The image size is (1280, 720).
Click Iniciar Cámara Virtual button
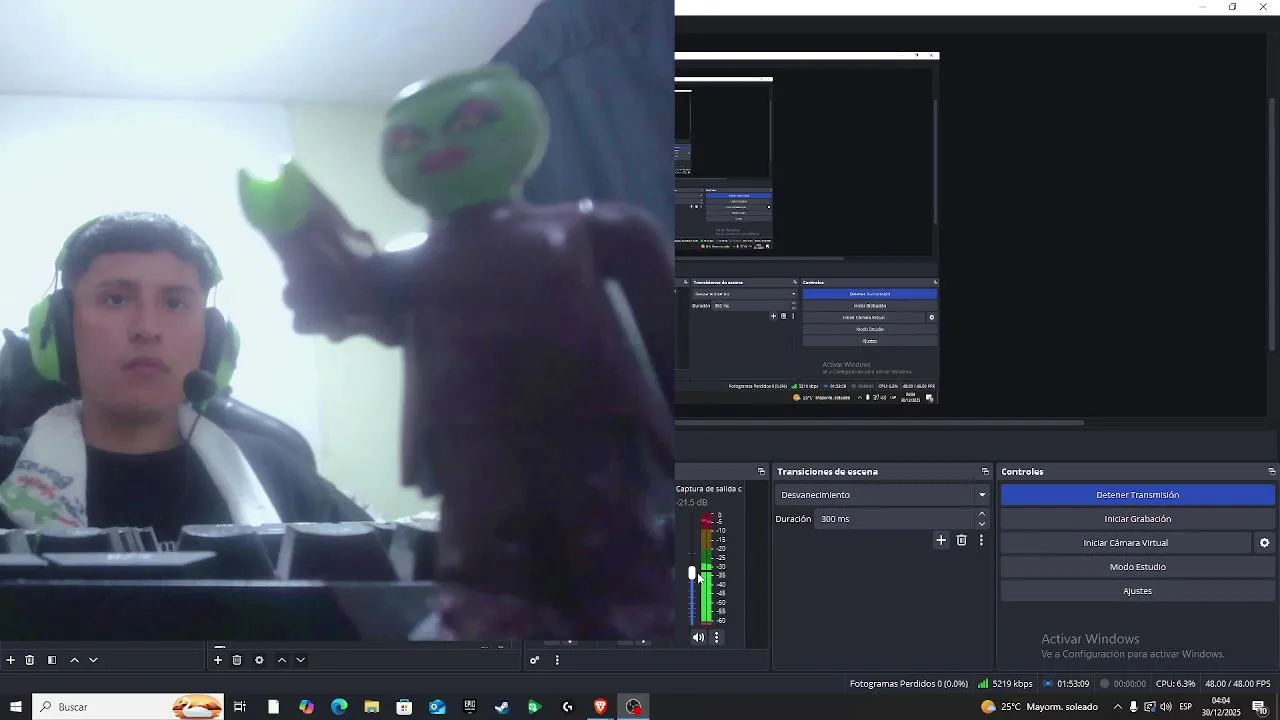(1126, 543)
